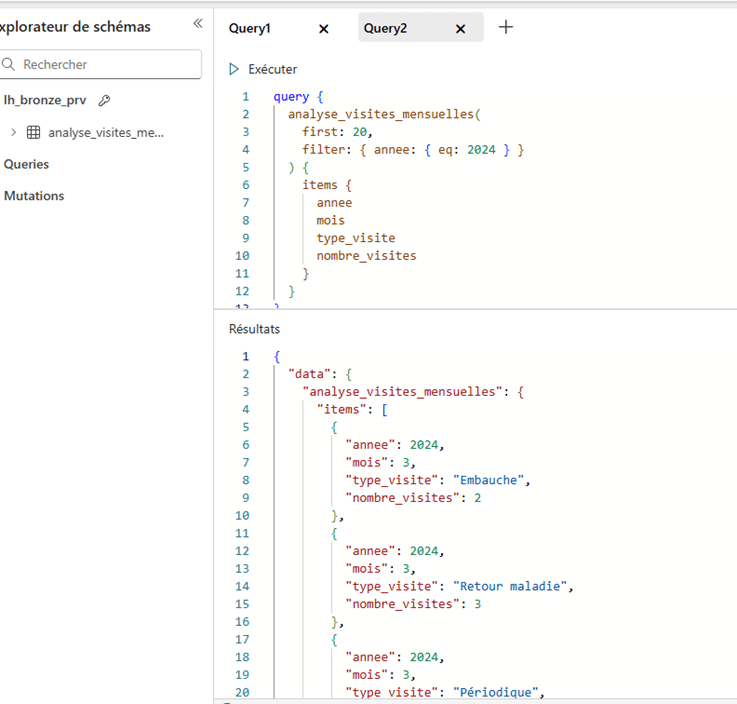The image size is (737, 704).
Task: Select the lh_bronze_prv schema name
Action: [47, 100]
